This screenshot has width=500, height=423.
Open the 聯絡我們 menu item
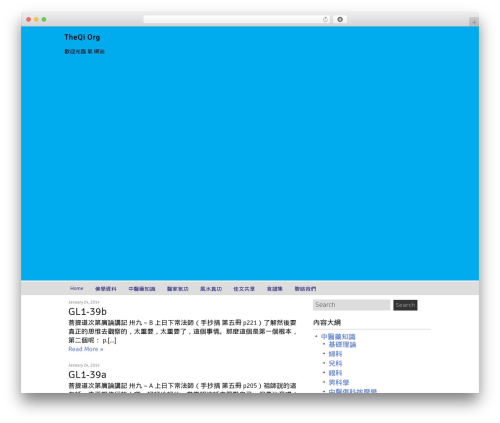coord(305,289)
